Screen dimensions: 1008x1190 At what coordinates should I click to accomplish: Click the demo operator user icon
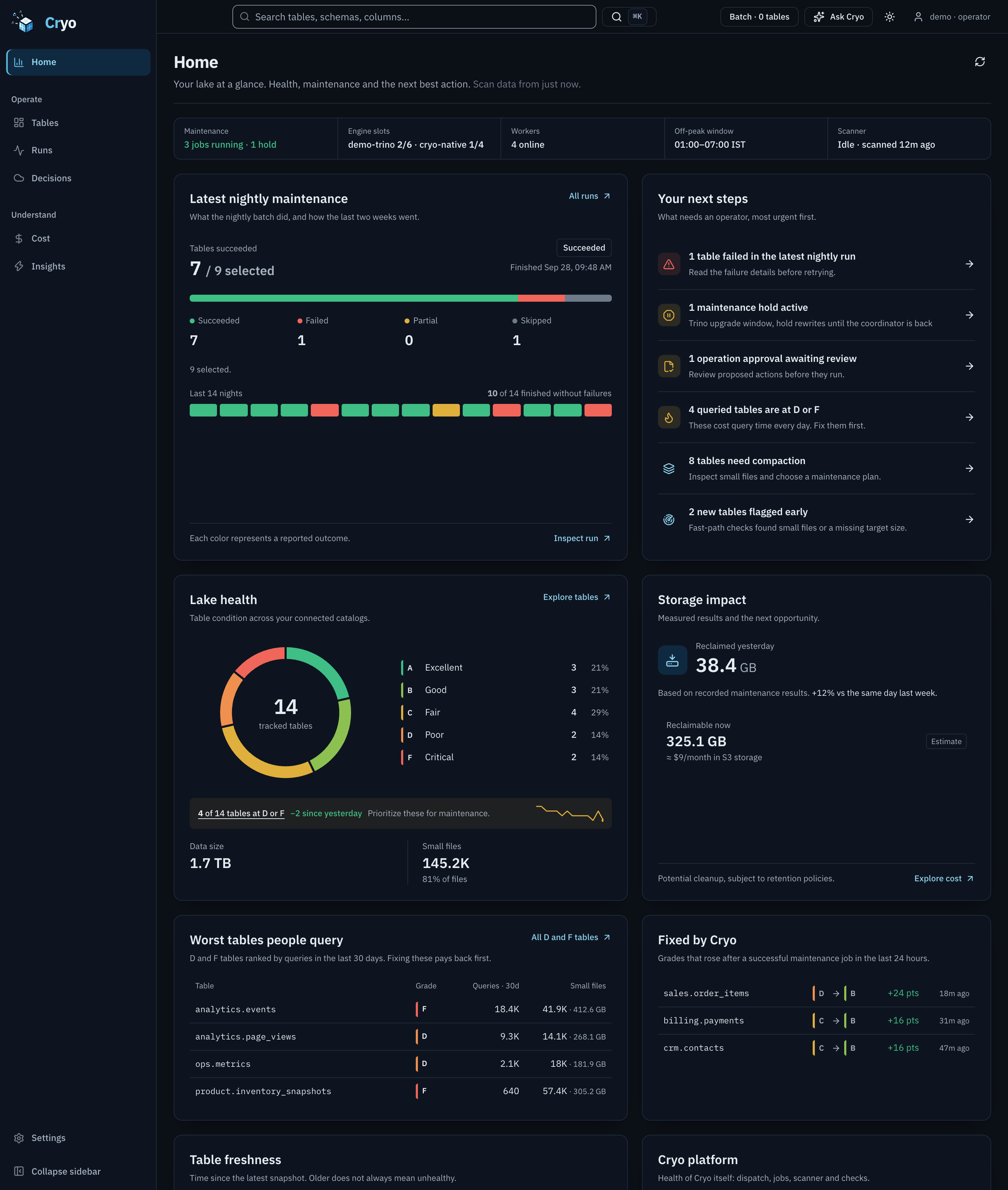(918, 17)
